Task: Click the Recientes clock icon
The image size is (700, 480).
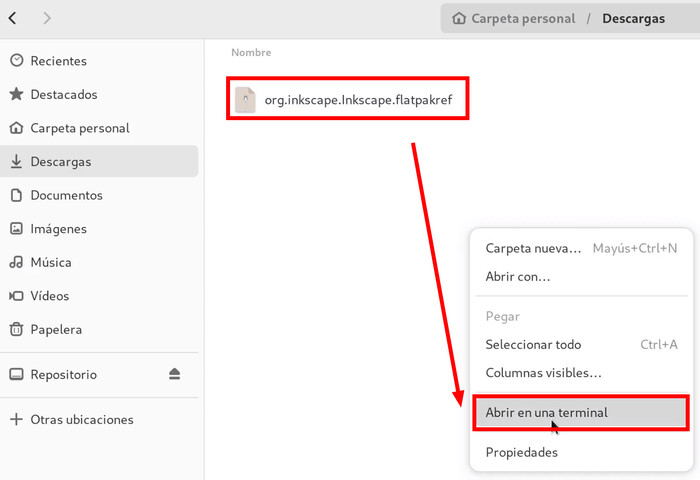Action: pyautogui.click(x=17, y=60)
